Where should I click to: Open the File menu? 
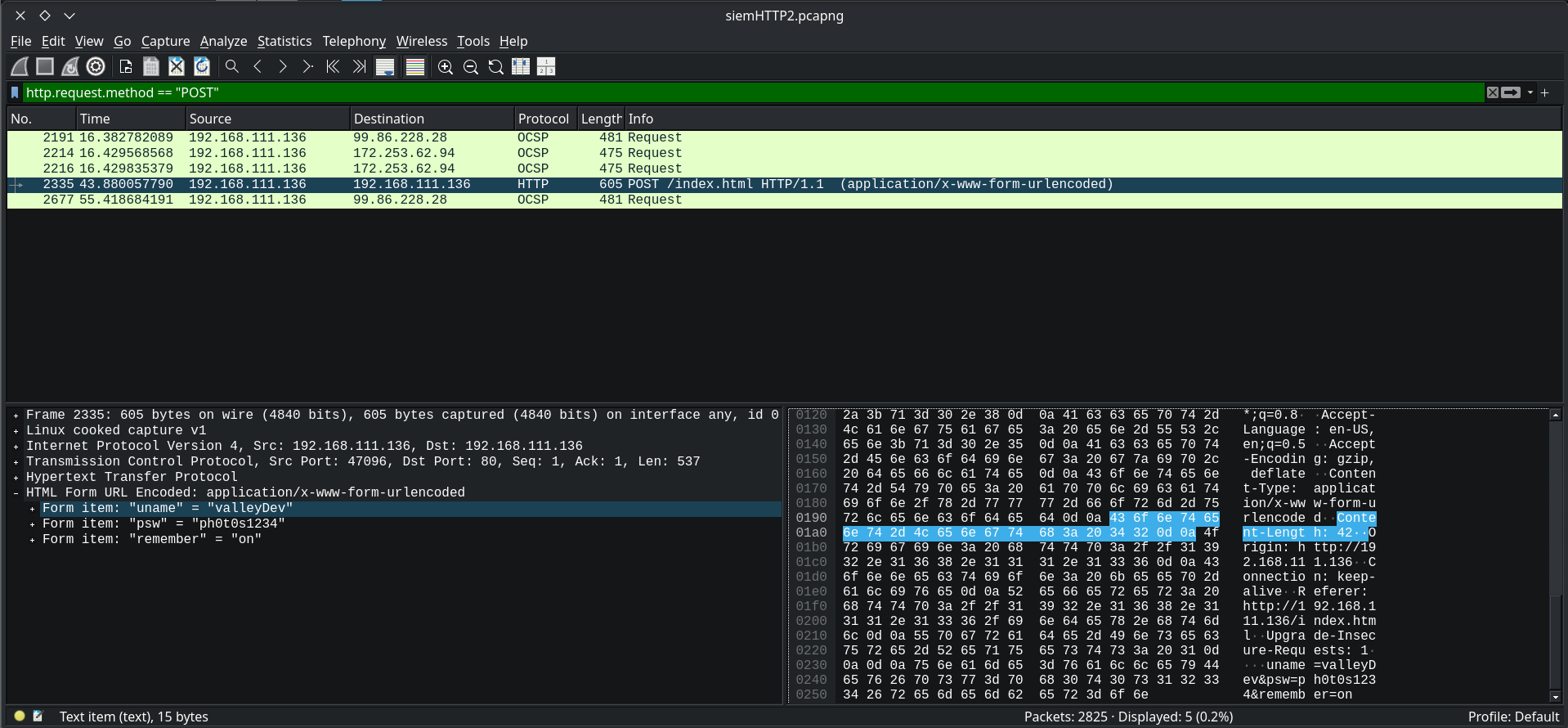(20, 41)
